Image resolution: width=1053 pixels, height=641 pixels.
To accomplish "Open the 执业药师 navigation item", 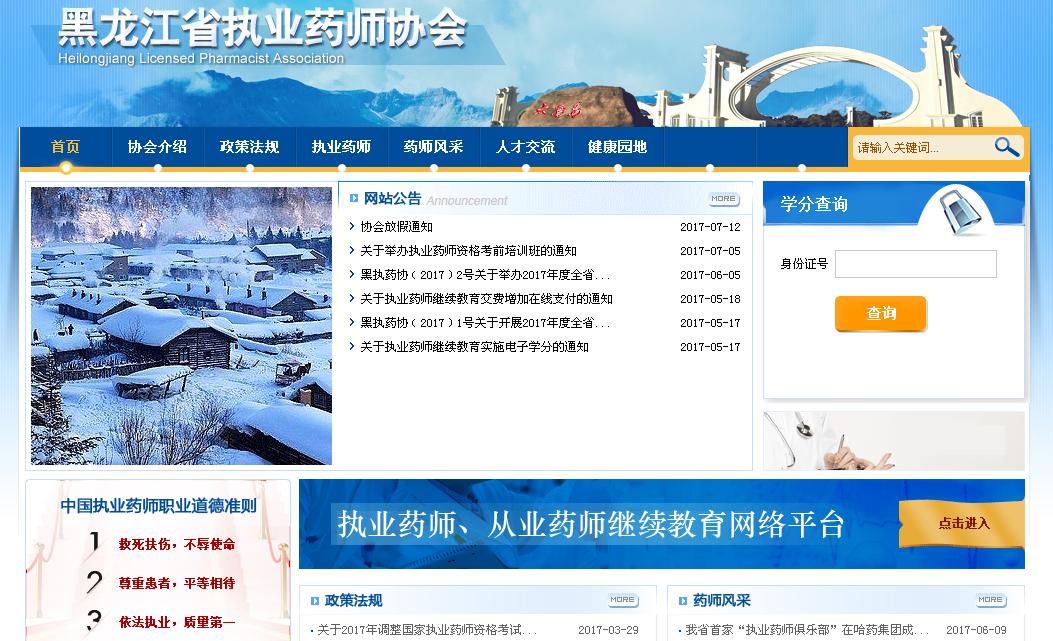I will 341,147.
